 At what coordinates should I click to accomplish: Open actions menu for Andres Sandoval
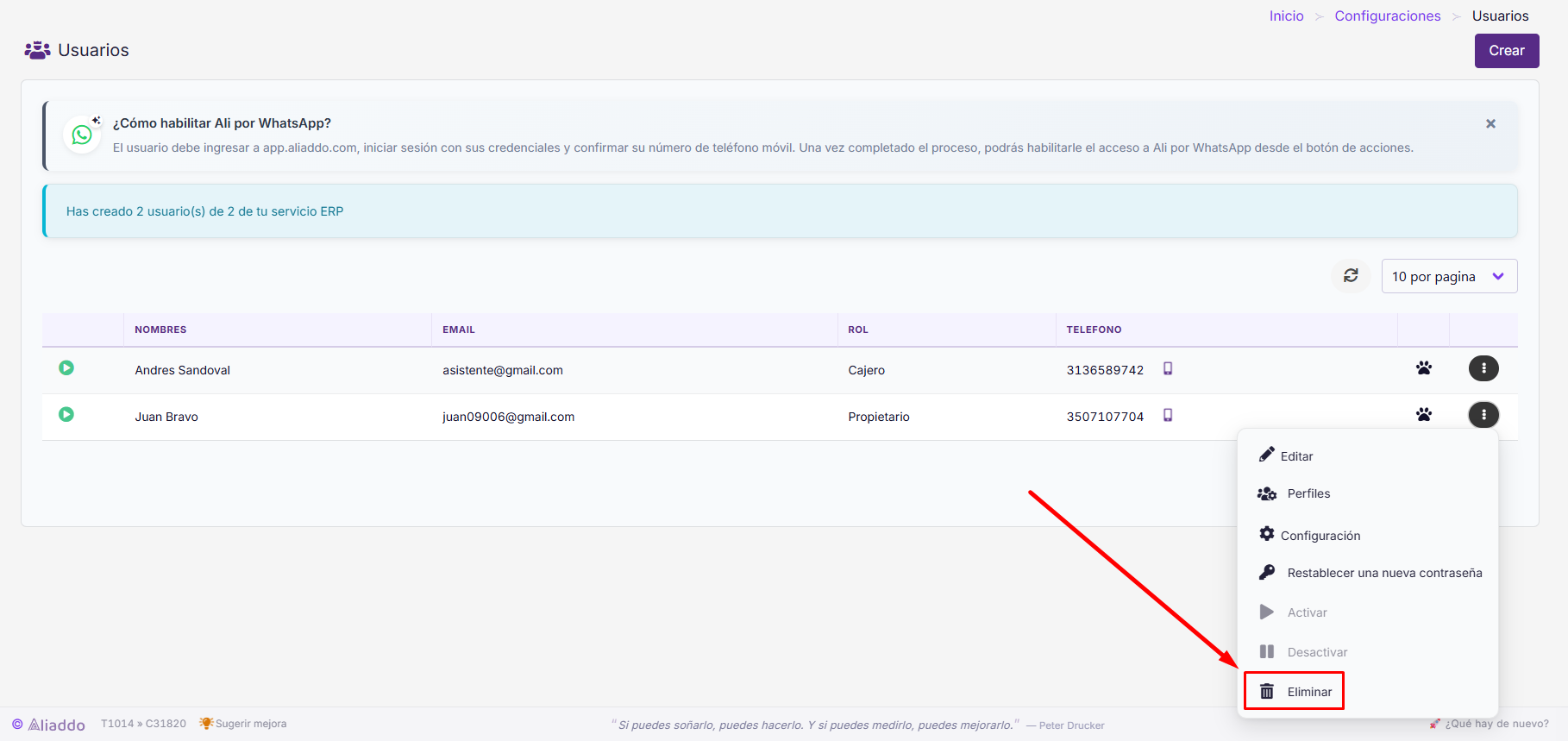pos(1483,368)
